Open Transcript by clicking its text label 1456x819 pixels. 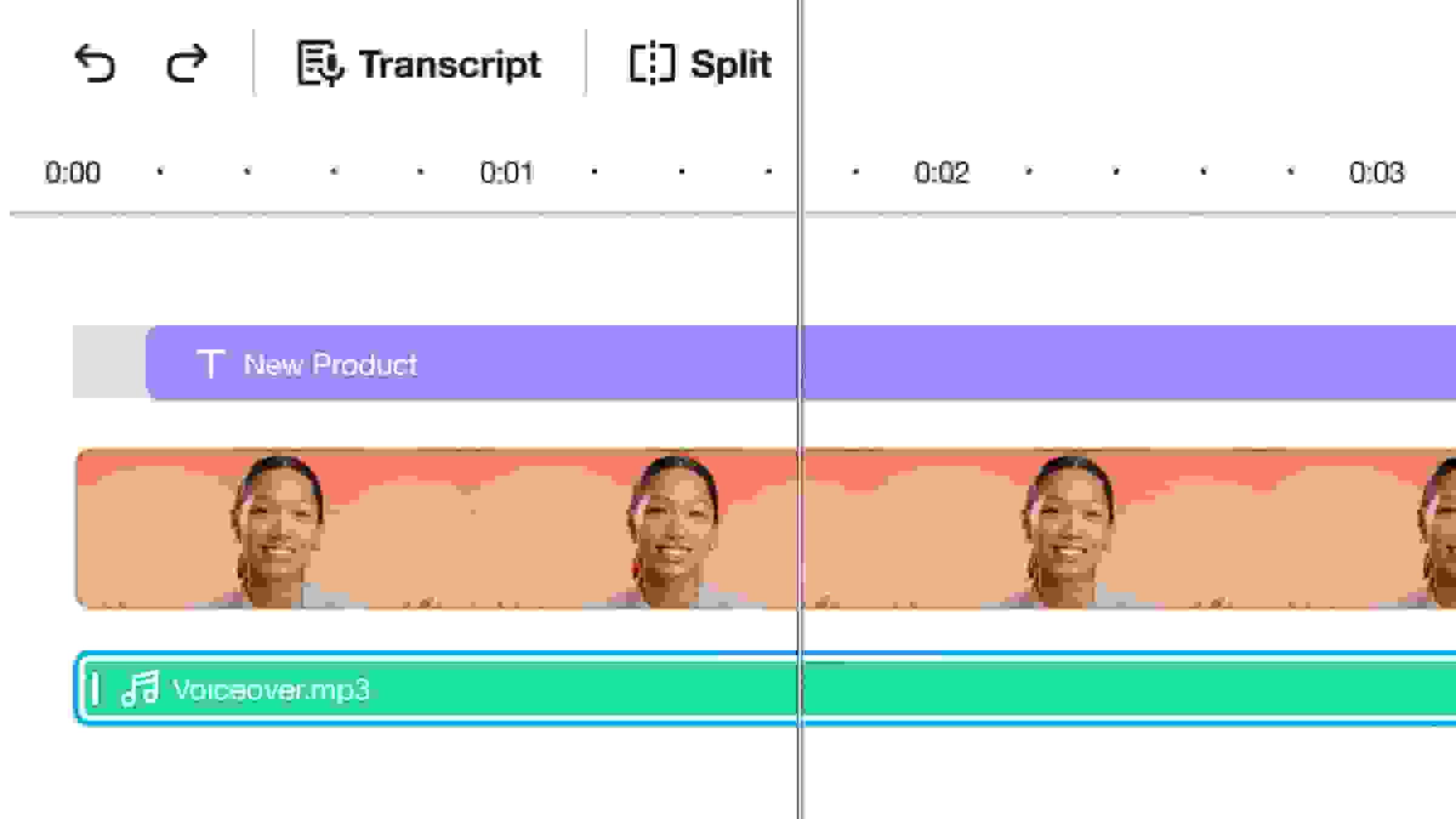pyautogui.click(x=450, y=64)
